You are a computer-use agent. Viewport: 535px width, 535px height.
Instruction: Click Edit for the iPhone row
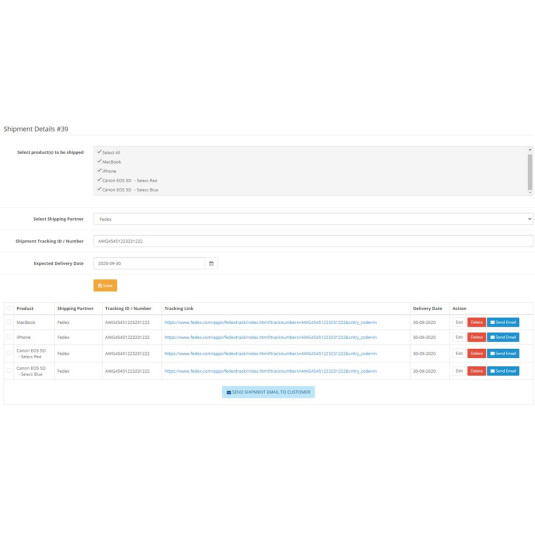[459, 337]
